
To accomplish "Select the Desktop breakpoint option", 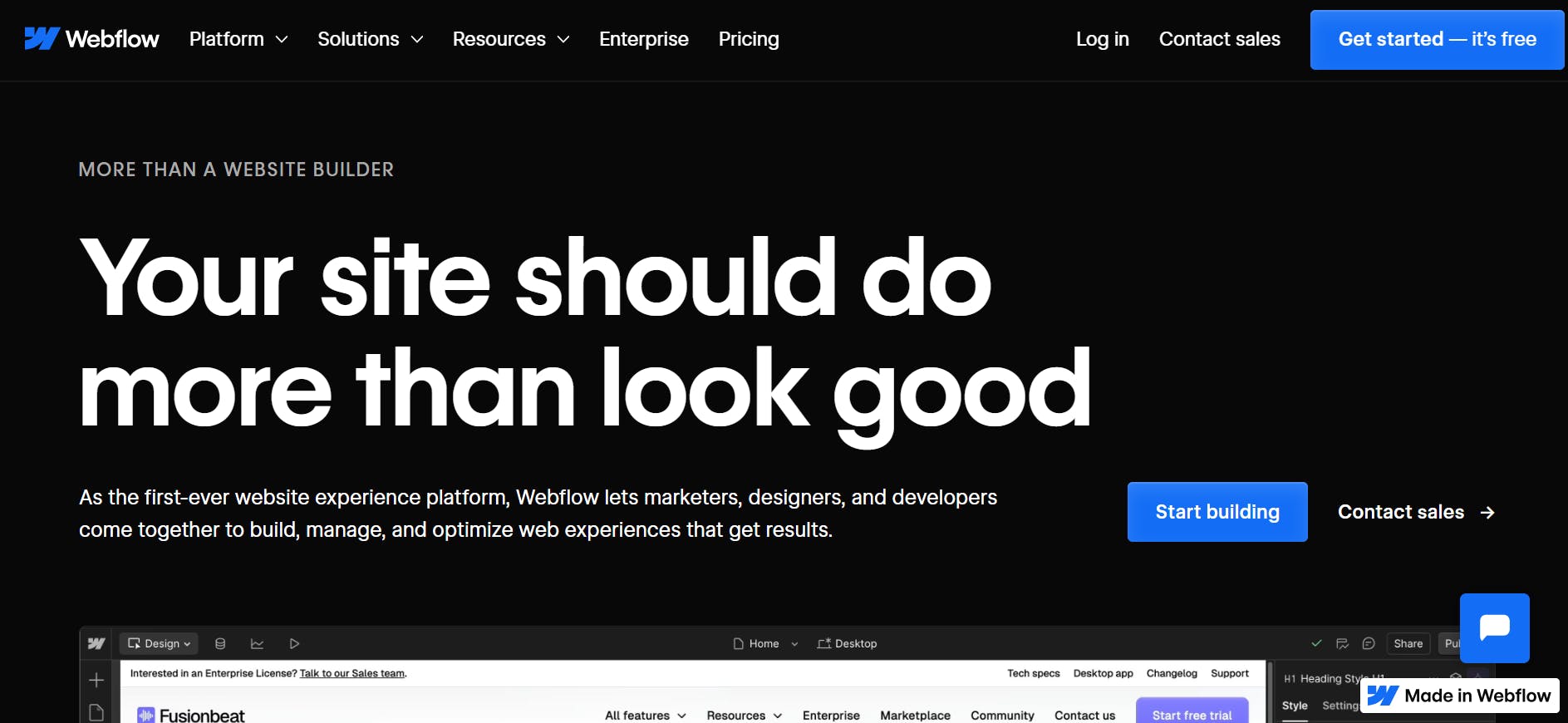I will coord(847,643).
